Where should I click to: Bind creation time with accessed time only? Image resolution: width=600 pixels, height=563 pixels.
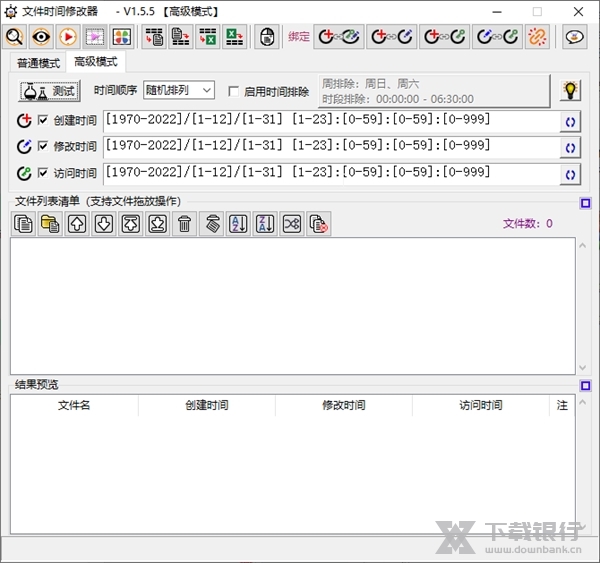tap(444, 37)
